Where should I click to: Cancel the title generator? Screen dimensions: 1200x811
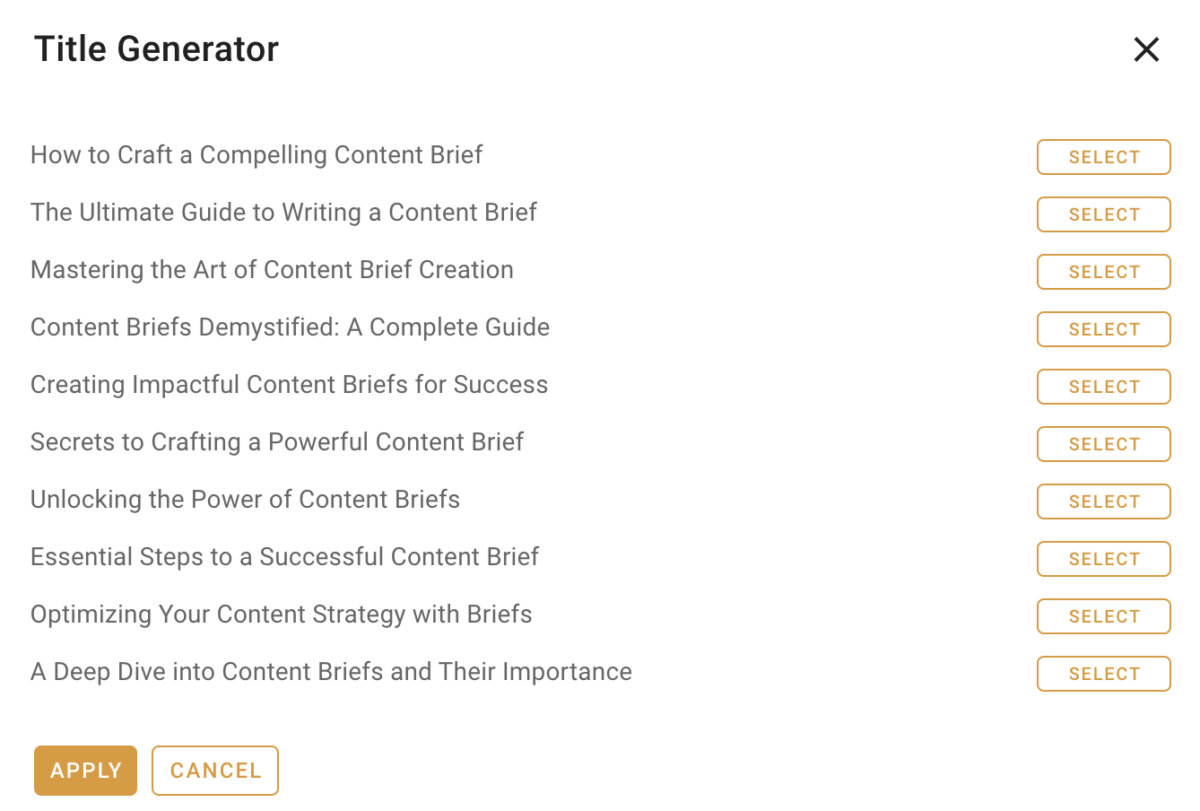tap(214, 770)
